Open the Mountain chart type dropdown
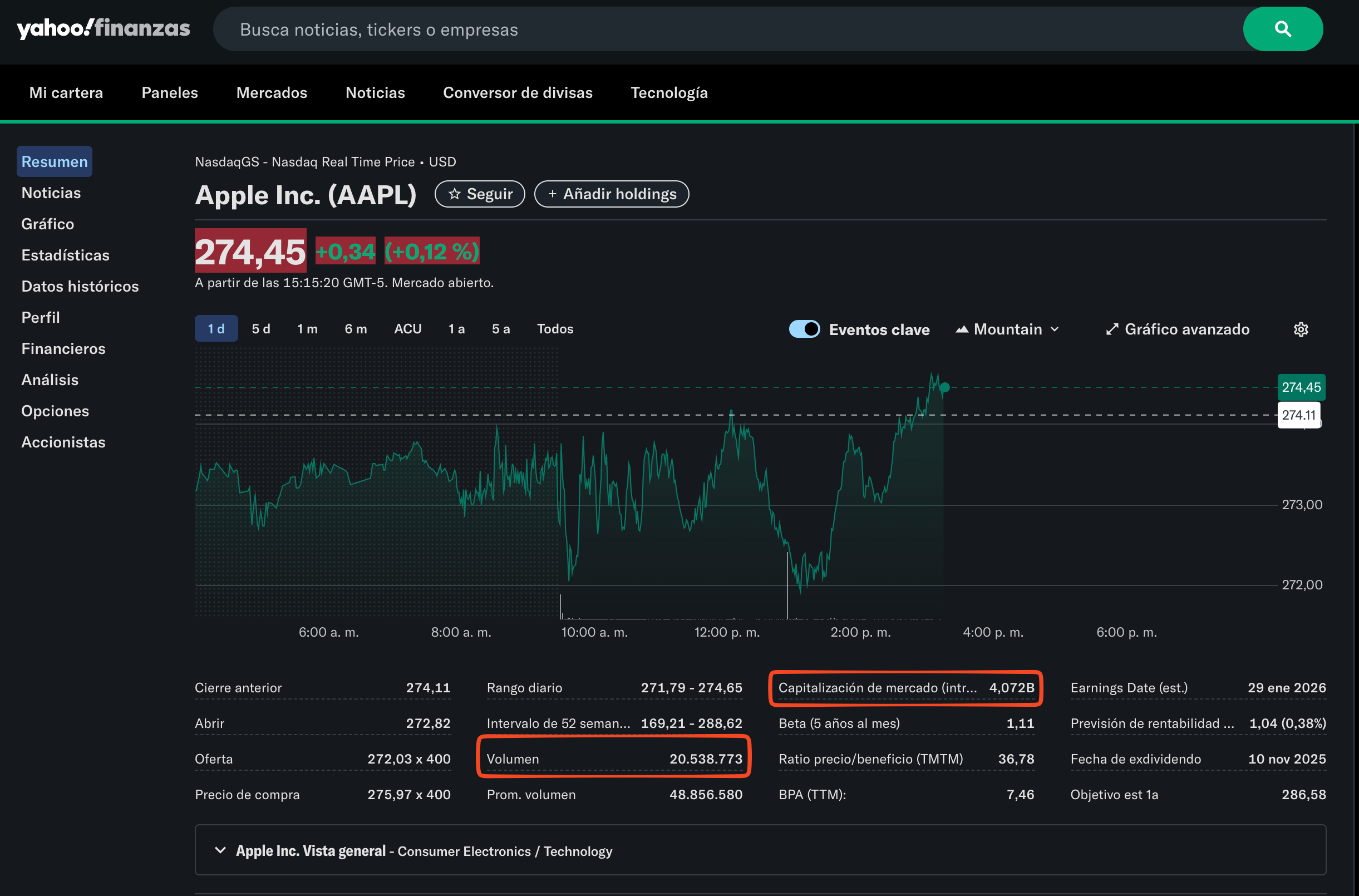1359x896 pixels. pos(1008,329)
